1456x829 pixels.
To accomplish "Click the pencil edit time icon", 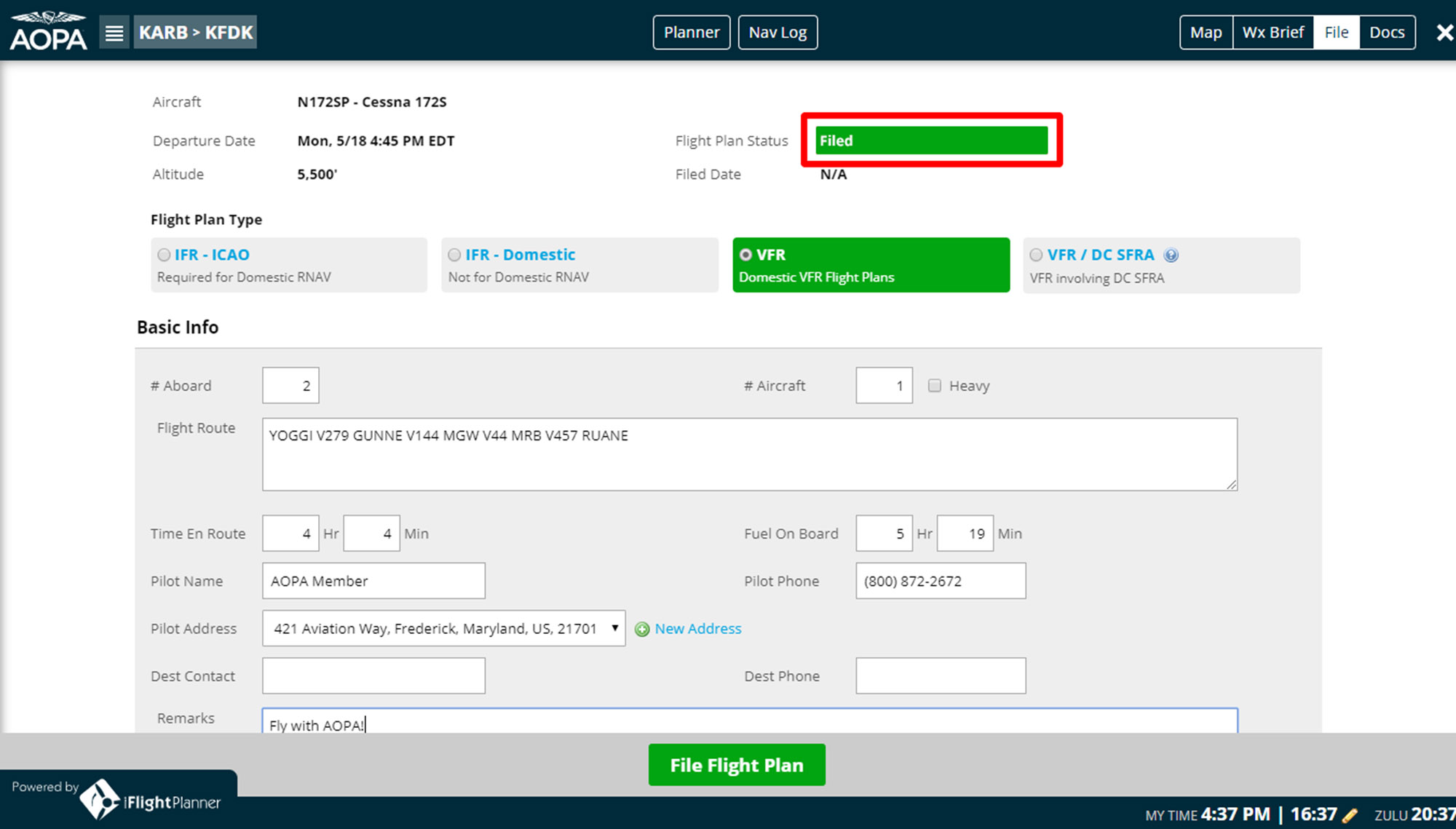I will click(1350, 815).
